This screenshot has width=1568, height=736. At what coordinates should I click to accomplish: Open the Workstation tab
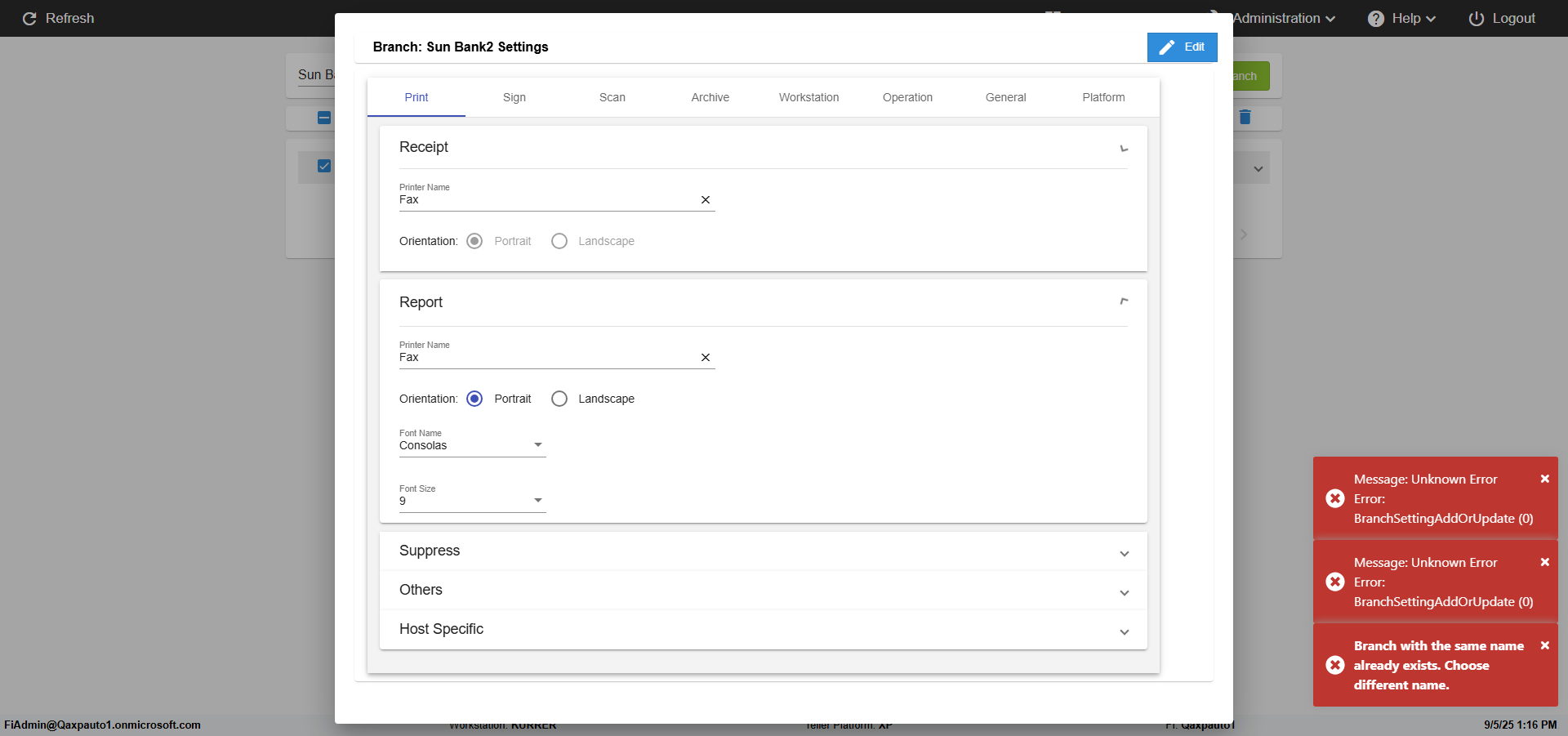coord(808,97)
